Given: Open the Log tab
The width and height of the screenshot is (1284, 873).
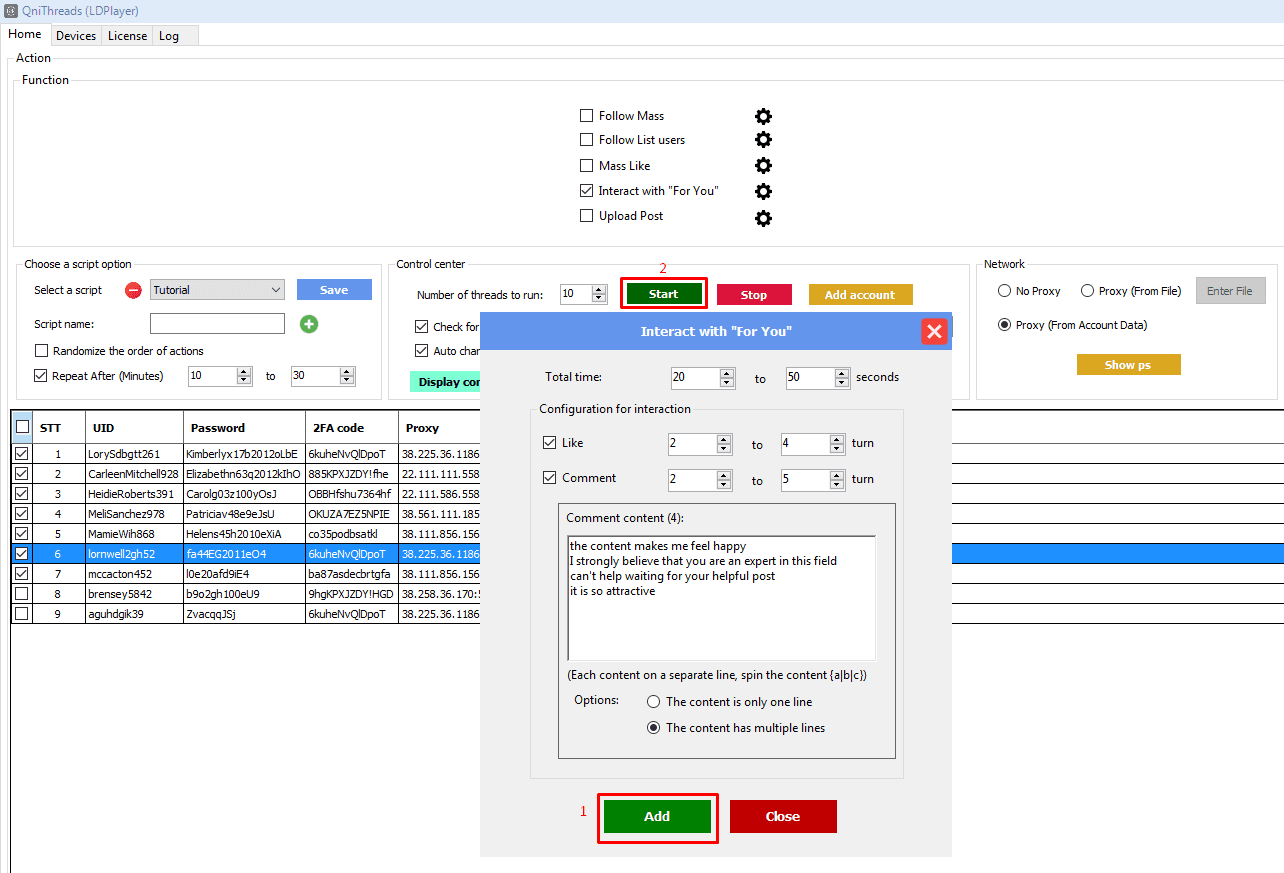Looking at the screenshot, I should [x=169, y=36].
